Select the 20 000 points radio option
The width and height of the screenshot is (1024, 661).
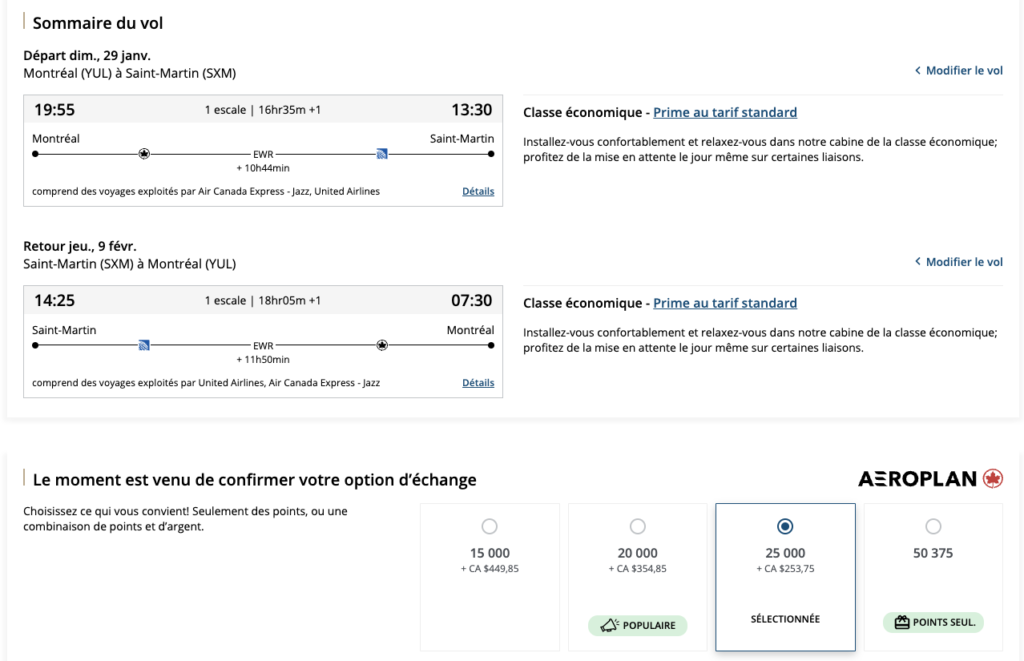[x=637, y=527]
